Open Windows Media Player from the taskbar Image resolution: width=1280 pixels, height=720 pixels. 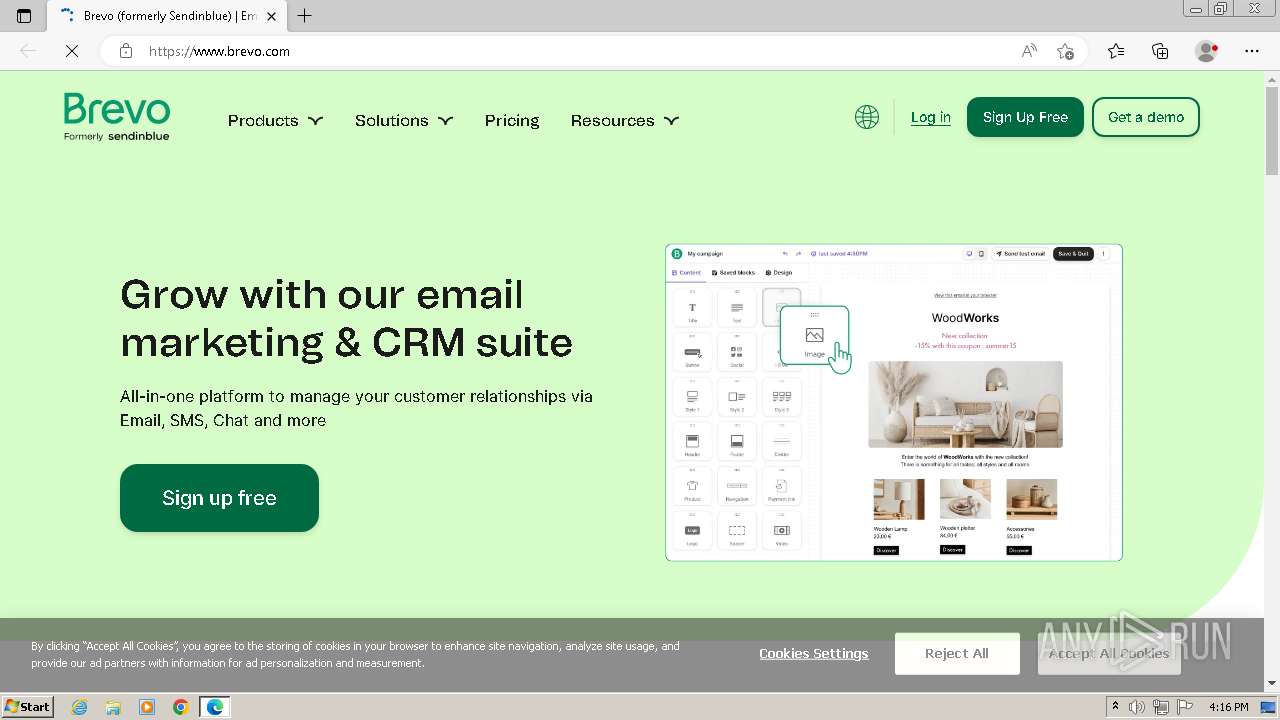pos(147,707)
